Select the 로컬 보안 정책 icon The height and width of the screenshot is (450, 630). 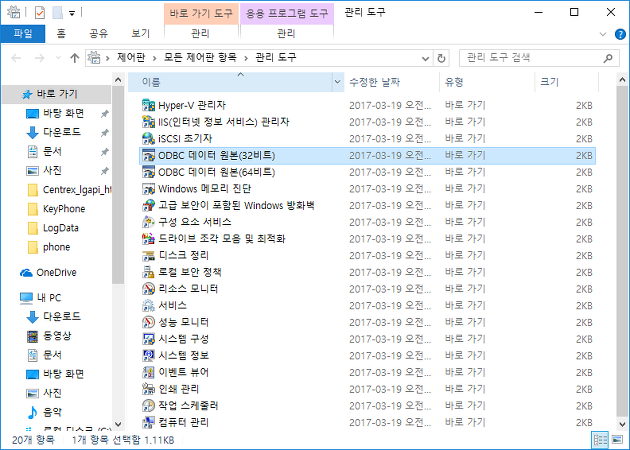pyautogui.click(x=148, y=272)
